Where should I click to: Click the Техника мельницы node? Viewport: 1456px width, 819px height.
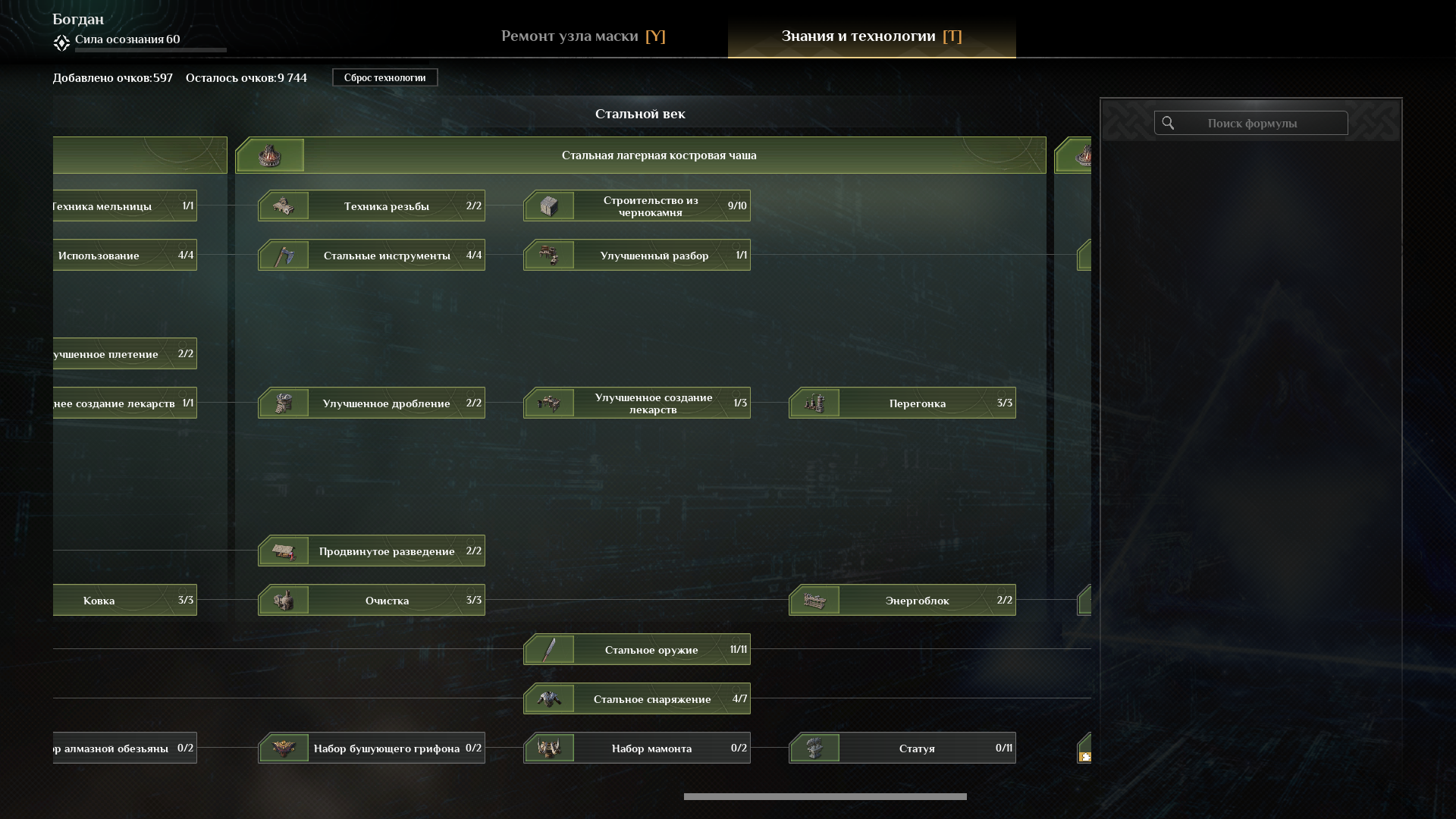(x=125, y=206)
